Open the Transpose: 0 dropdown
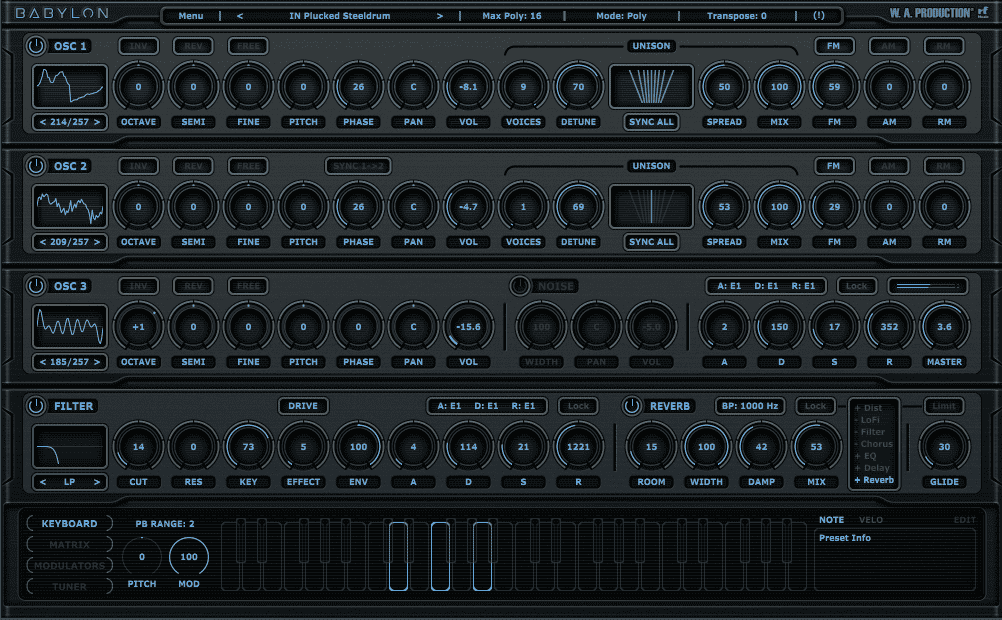The height and width of the screenshot is (620, 1002). pyautogui.click(x=737, y=15)
